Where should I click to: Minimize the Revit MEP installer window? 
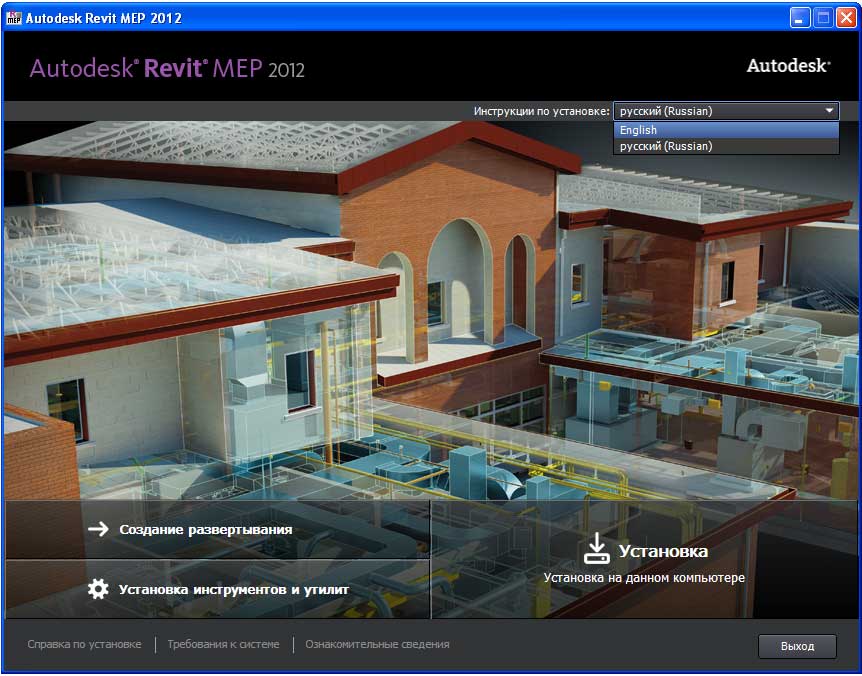[800, 18]
